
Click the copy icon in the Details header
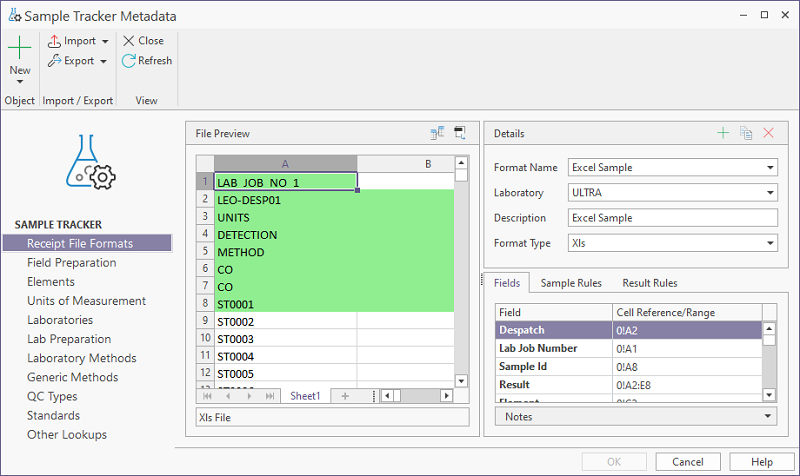(x=746, y=133)
